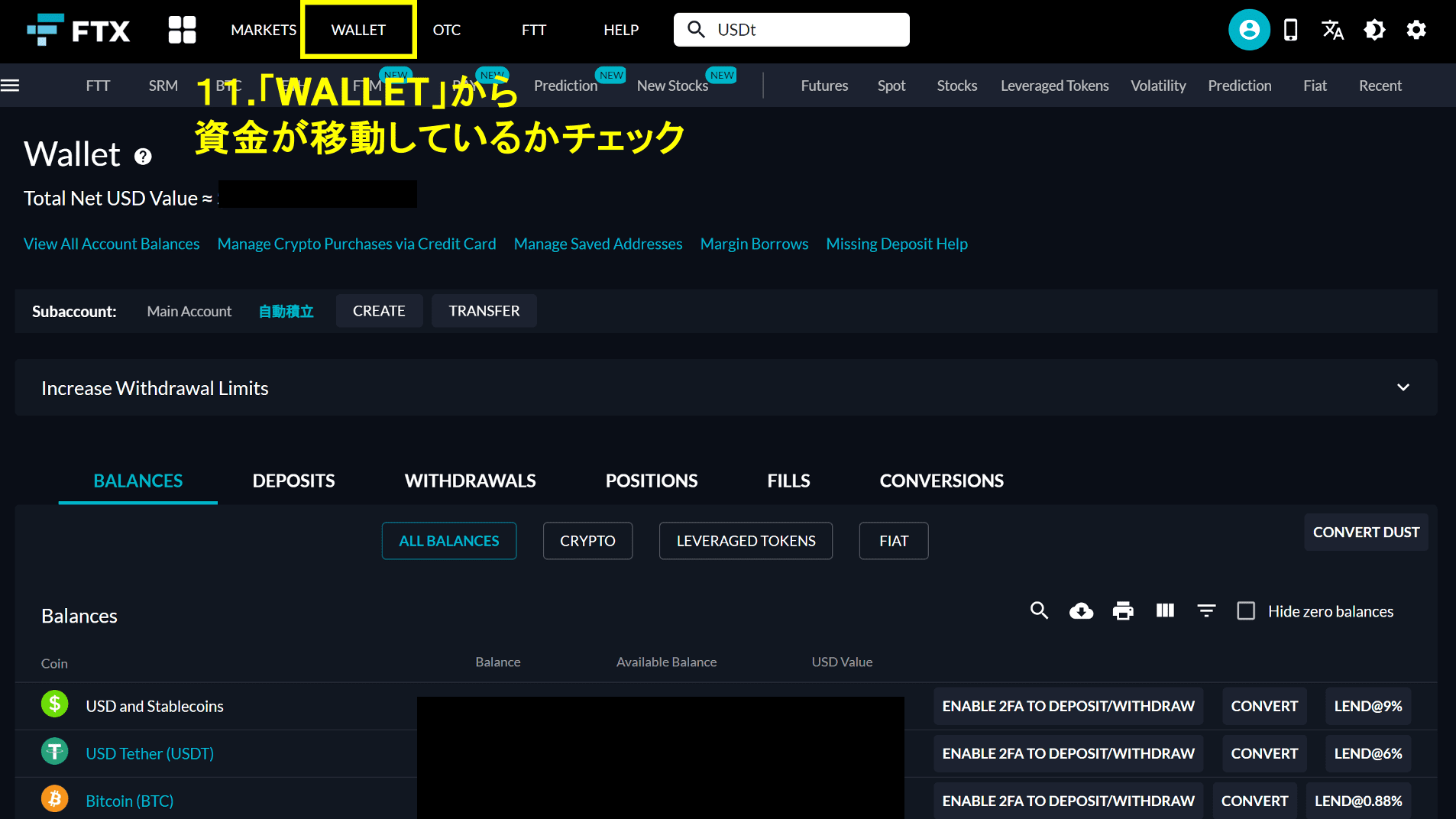Click the Bitcoin coin icon
Viewport: 1456px width, 819px height.
click(54, 799)
